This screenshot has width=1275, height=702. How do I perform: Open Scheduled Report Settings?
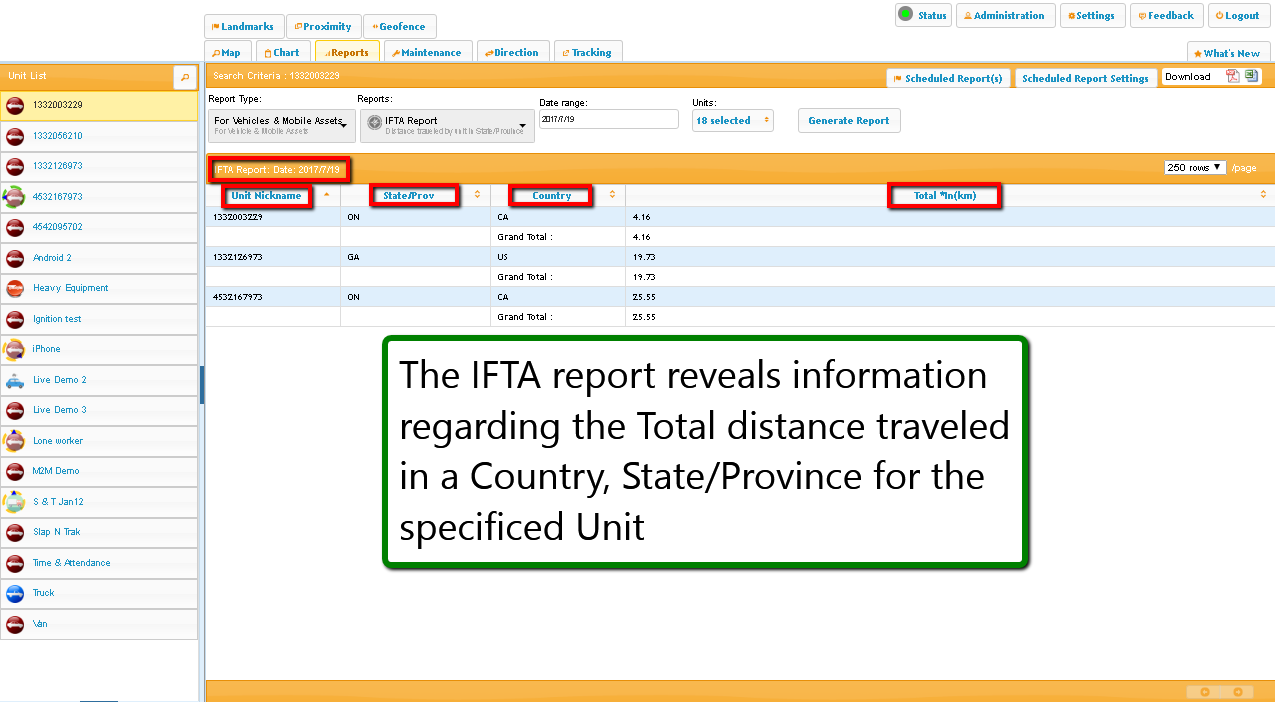tap(1085, 78)
